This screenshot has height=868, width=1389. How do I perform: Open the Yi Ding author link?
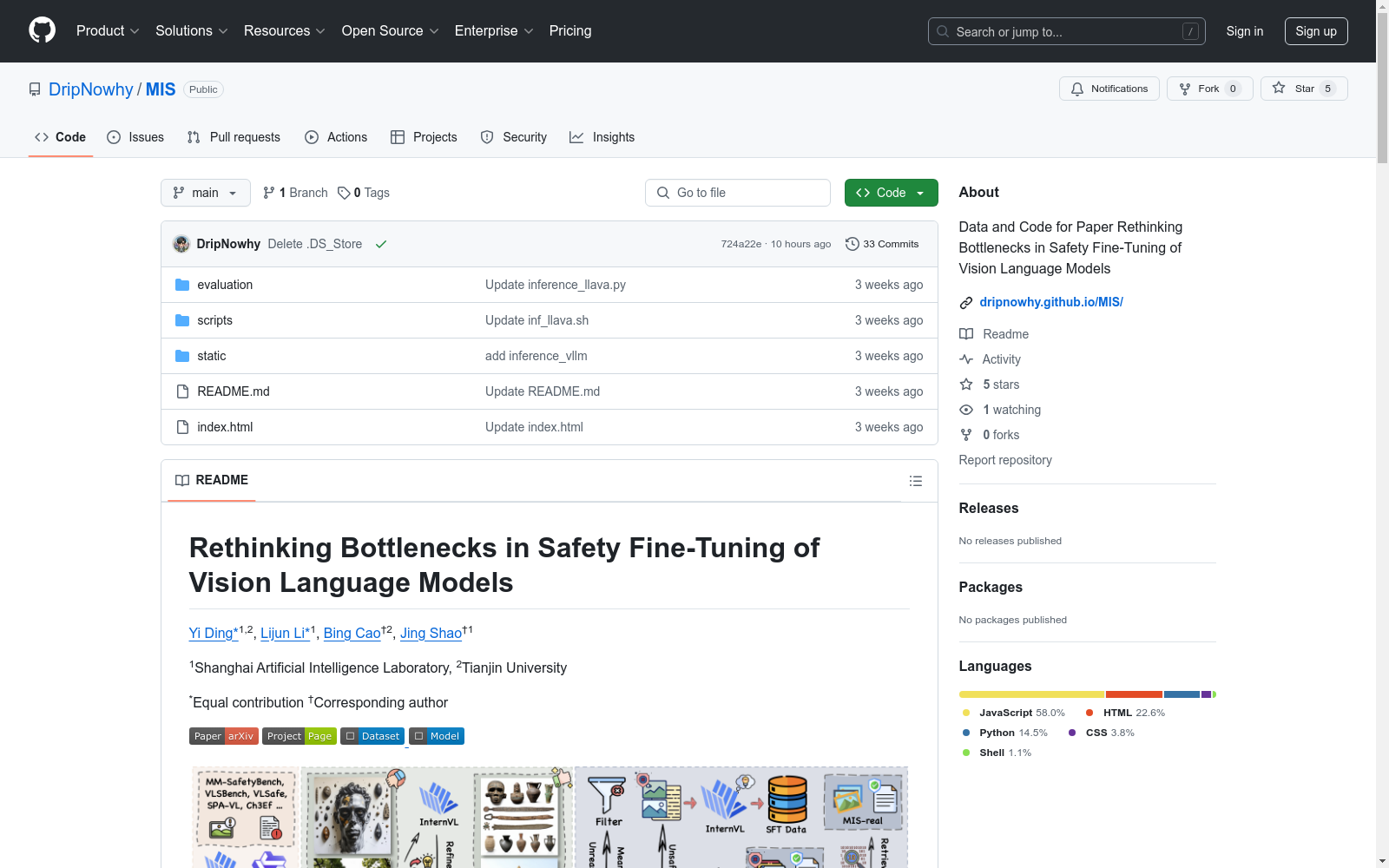214,633
